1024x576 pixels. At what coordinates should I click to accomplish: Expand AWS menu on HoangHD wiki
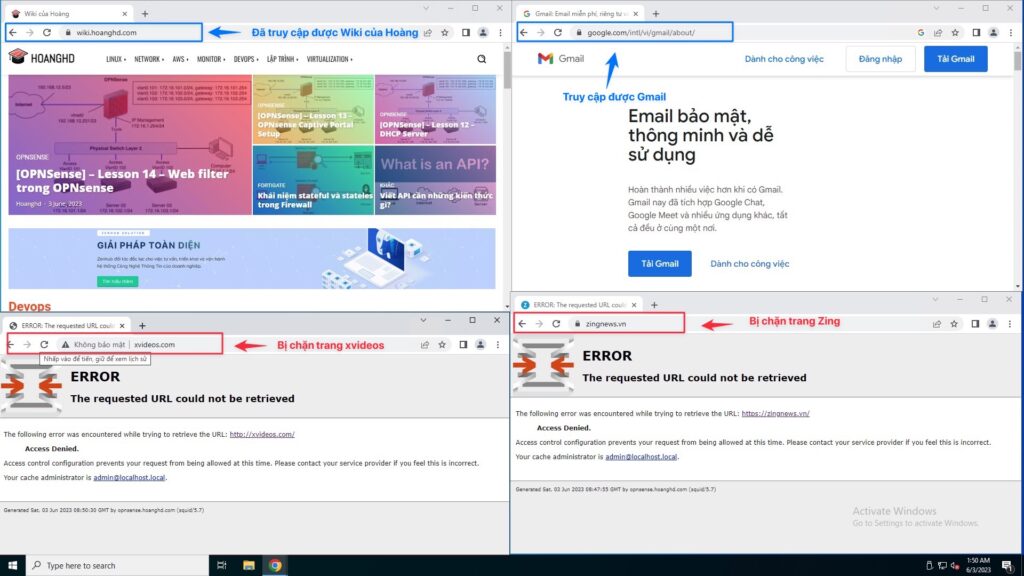coord(180,59)
